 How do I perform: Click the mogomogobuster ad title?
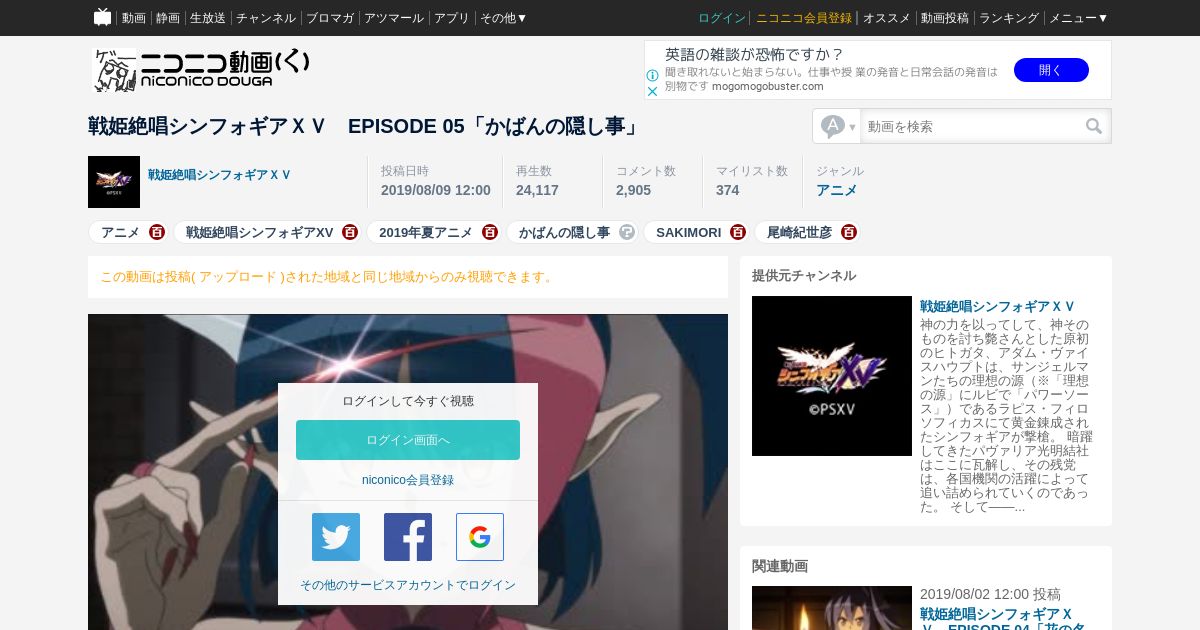coord(755,54)
